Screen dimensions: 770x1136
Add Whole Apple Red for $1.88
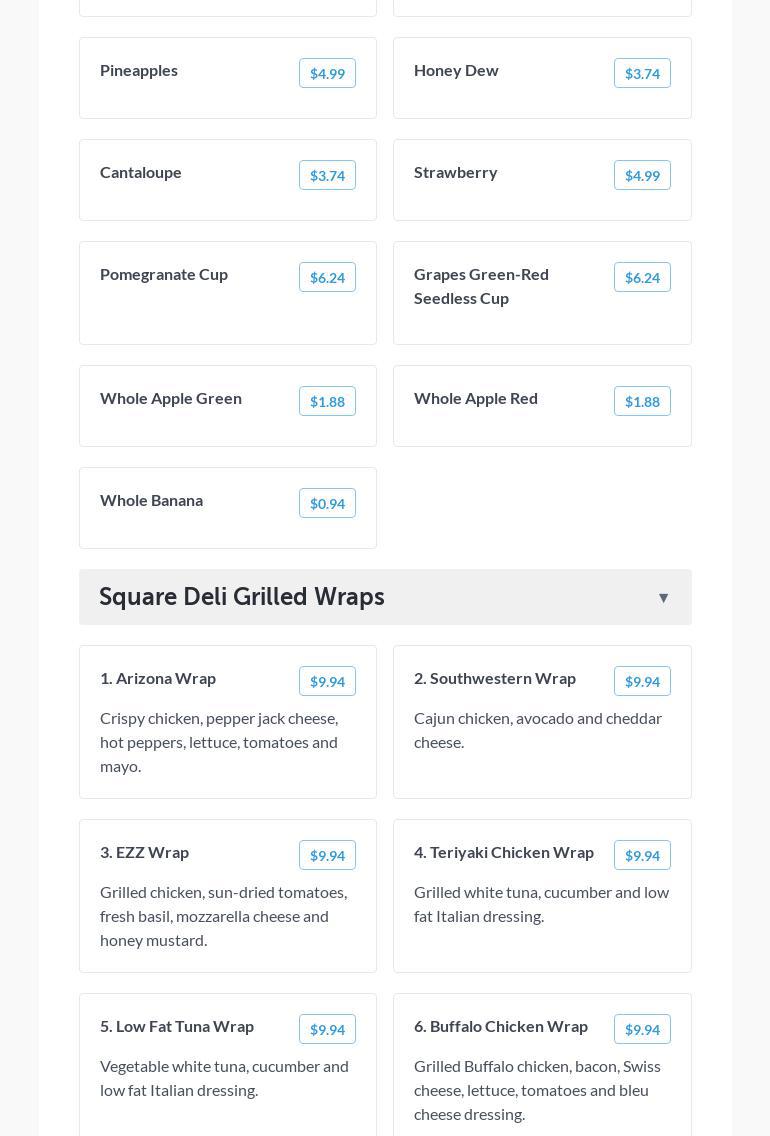pyautogui.click(x=642, y=401)
